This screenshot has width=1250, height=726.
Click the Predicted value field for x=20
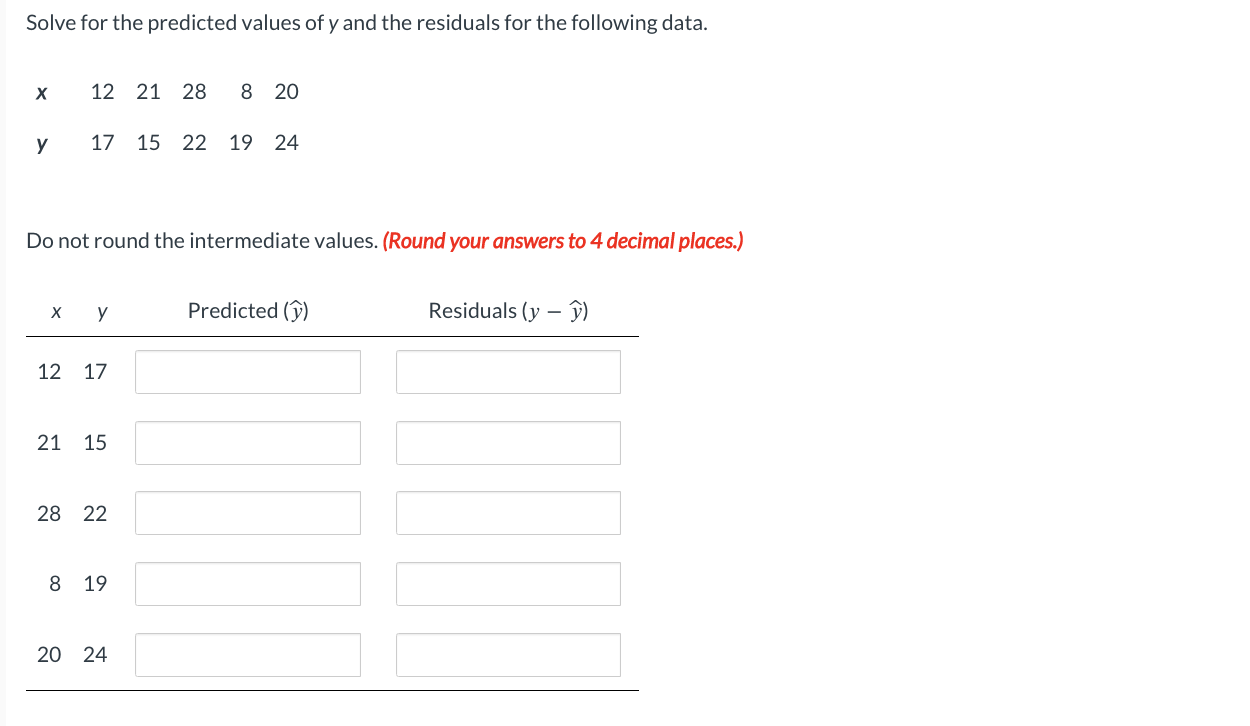click(248, 654)
